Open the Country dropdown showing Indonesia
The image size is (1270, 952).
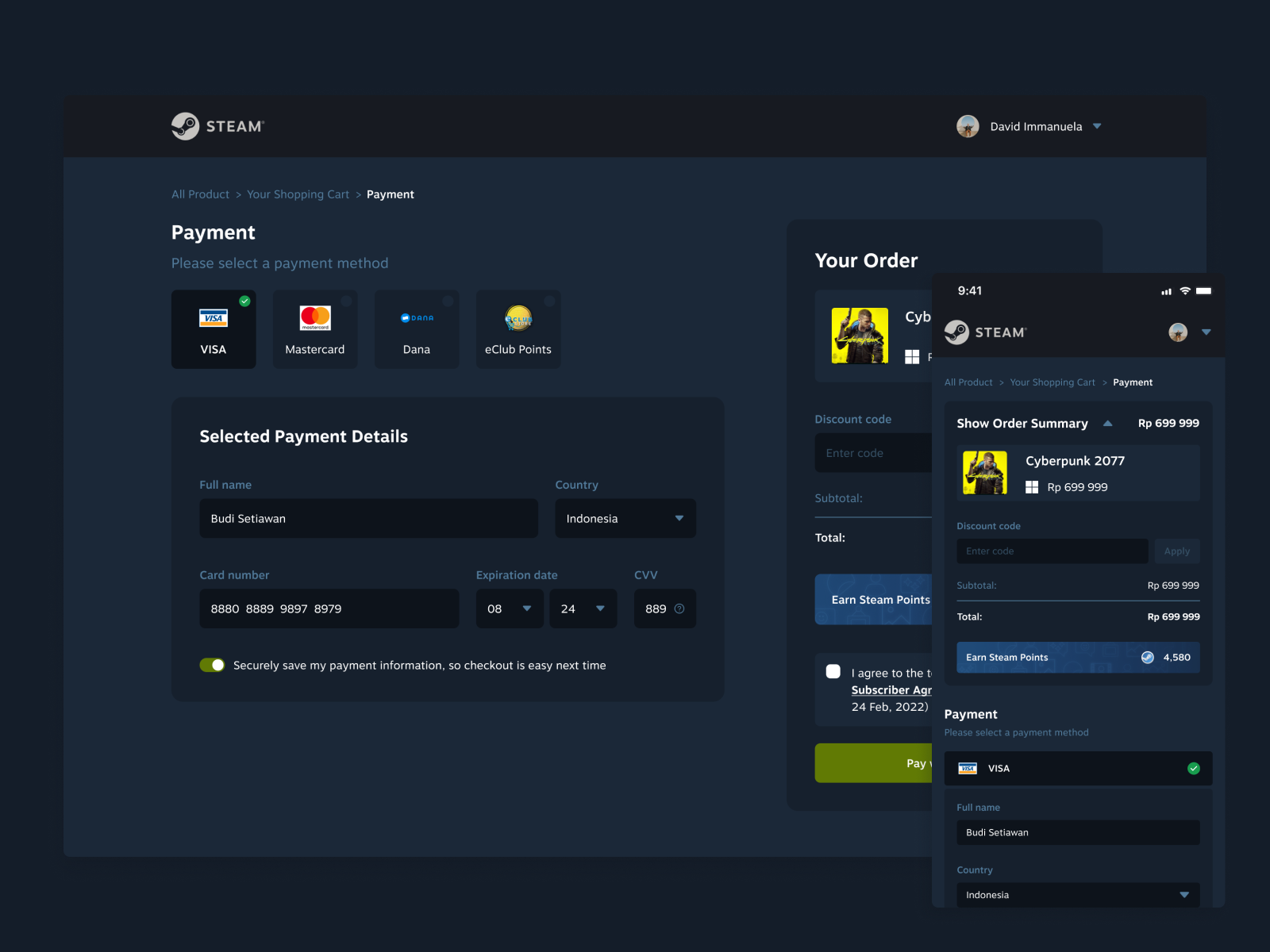625,518
